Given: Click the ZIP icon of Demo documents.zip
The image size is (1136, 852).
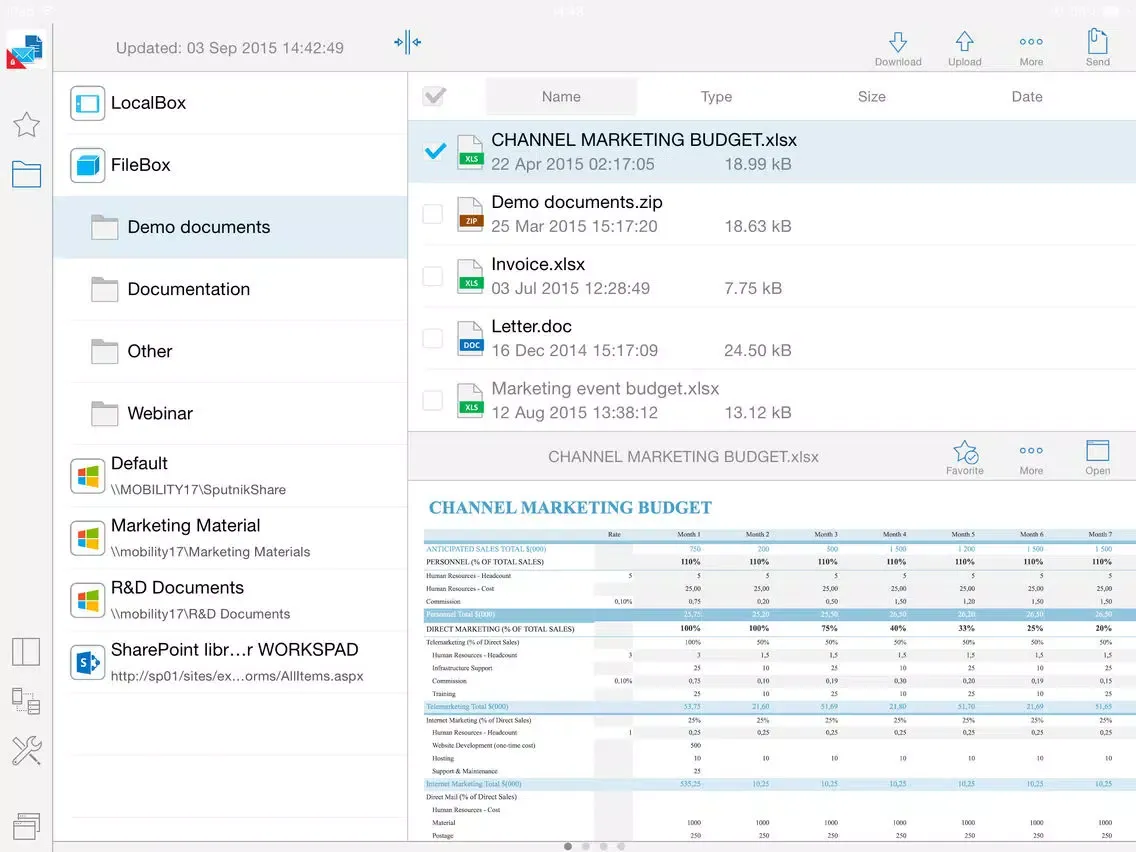Looking at the screenshot, I should pos(470,214).
